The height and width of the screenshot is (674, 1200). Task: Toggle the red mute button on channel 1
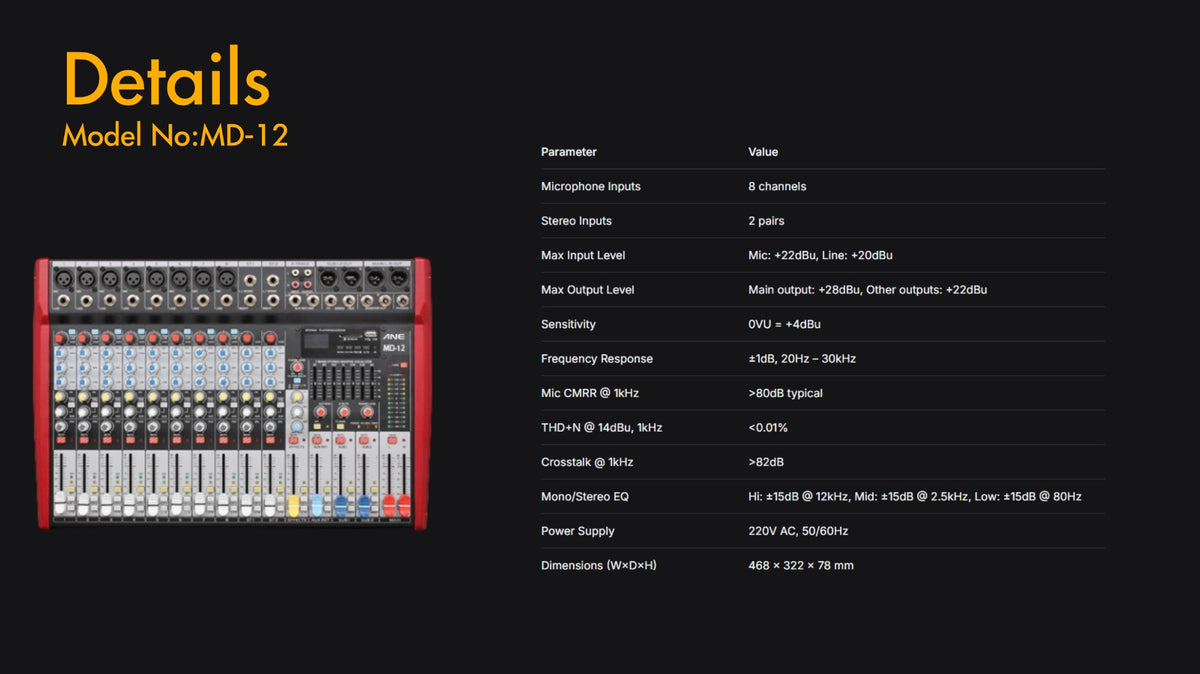pos(61,440)
